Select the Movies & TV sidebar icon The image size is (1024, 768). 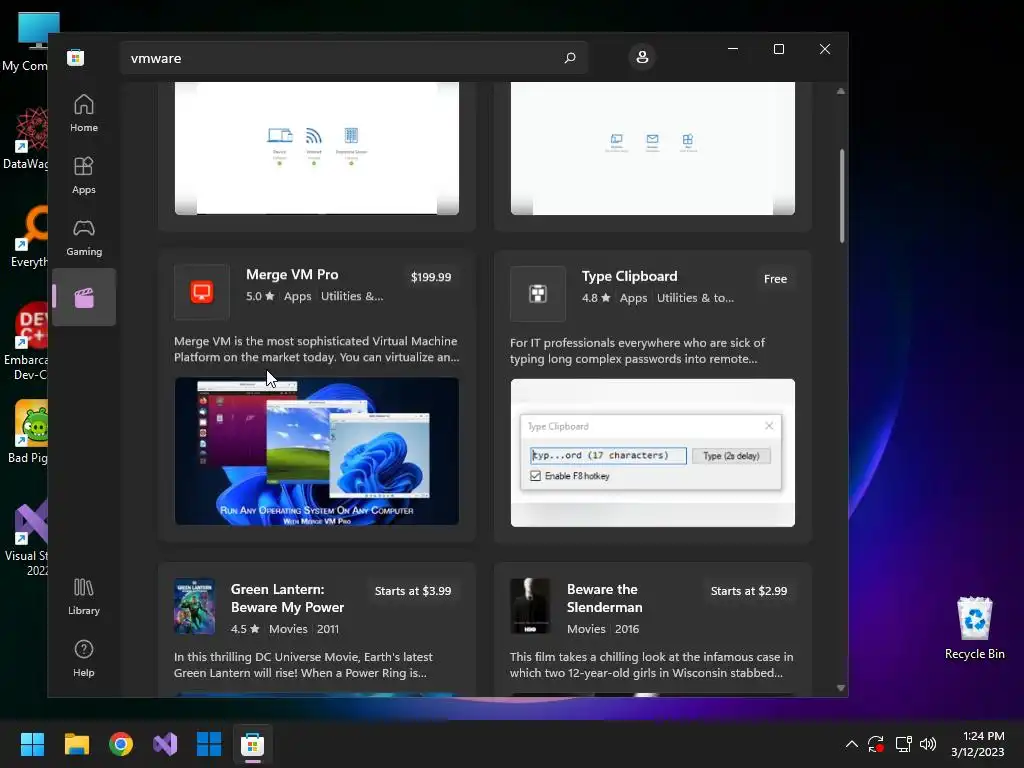[84, 297]
